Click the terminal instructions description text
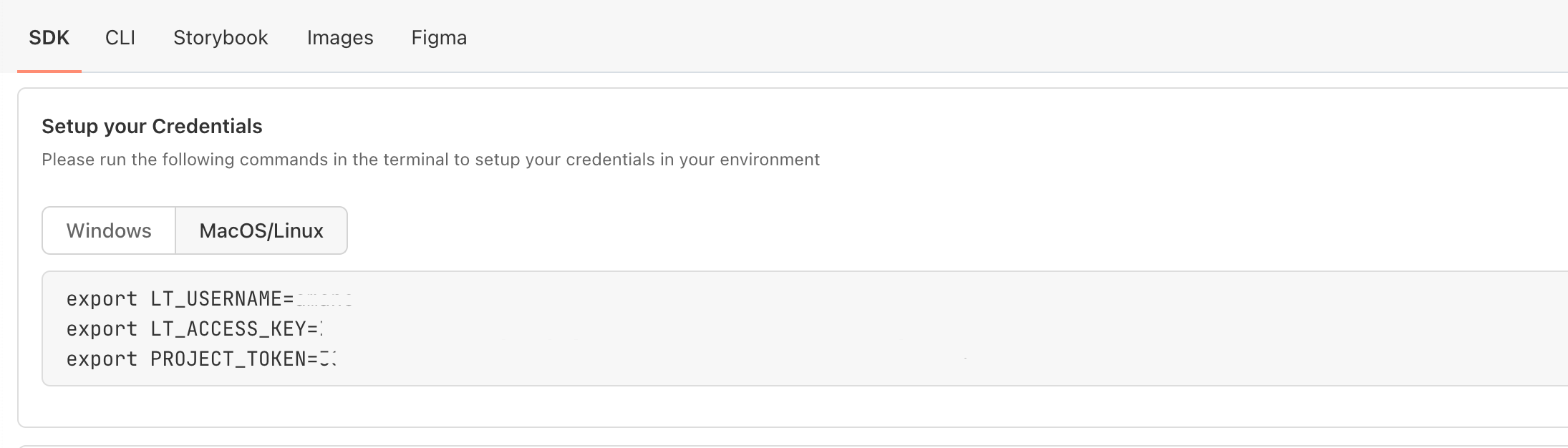Screen dimensions: 1568x448 [430, 160]
